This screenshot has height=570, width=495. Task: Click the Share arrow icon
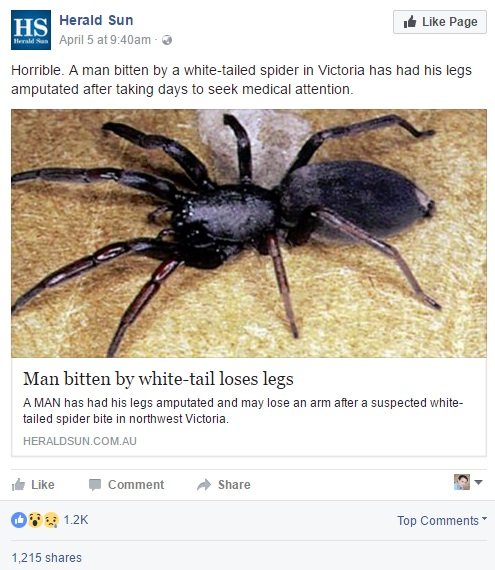pyautogui.click(x=204, y=485)
